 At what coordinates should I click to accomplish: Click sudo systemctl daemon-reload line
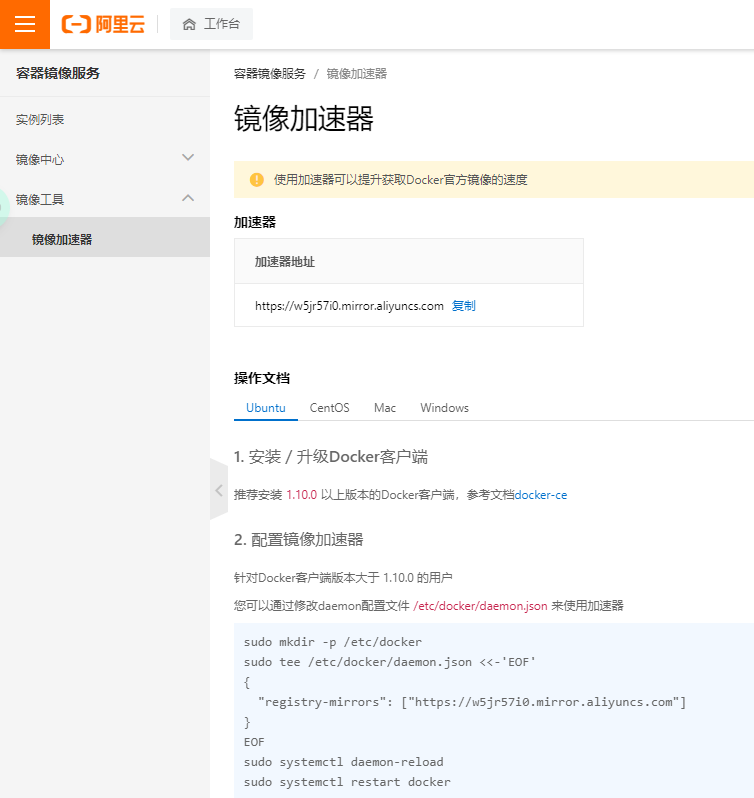point(343,762)
